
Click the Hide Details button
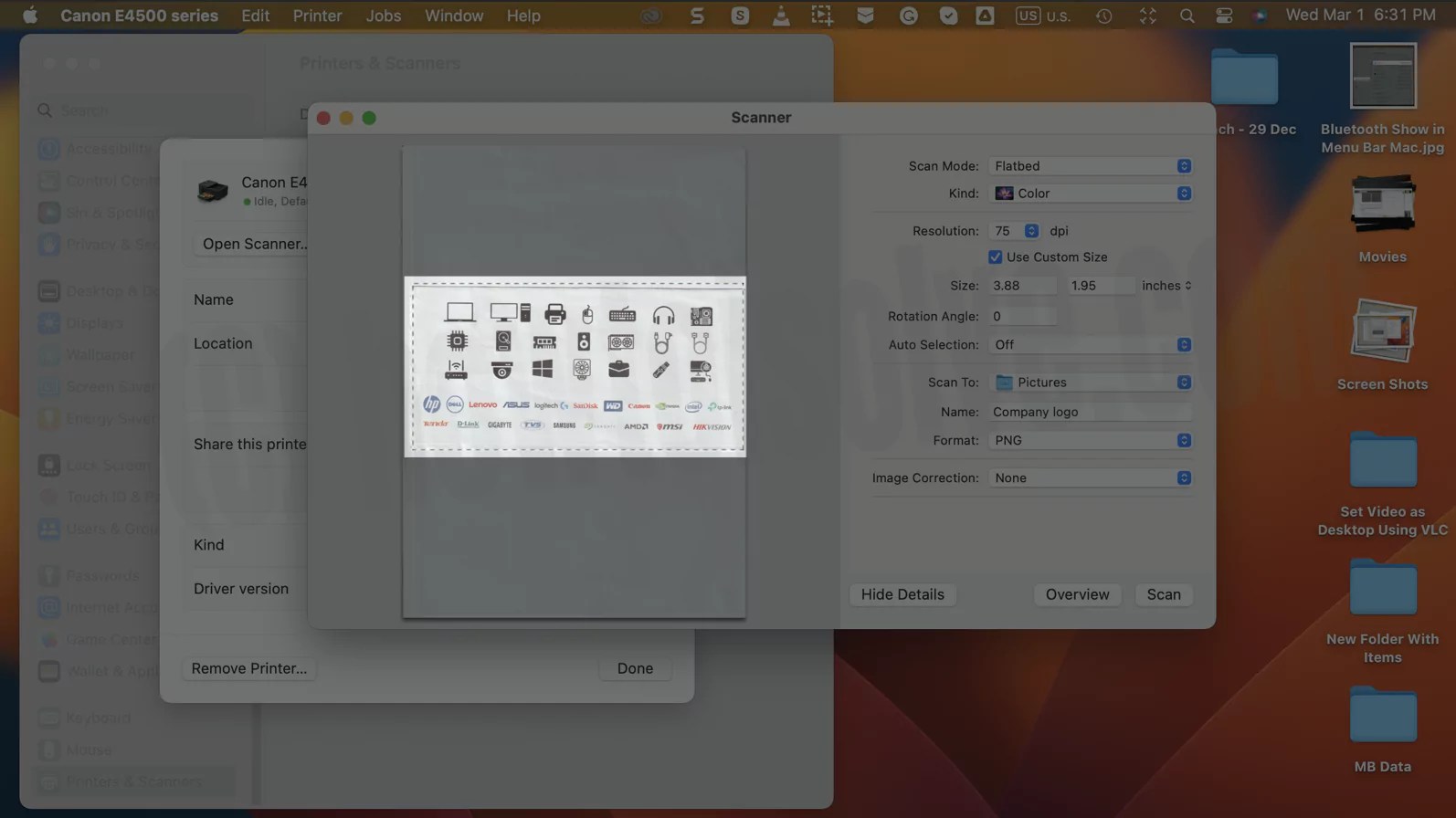click(902, 594)
